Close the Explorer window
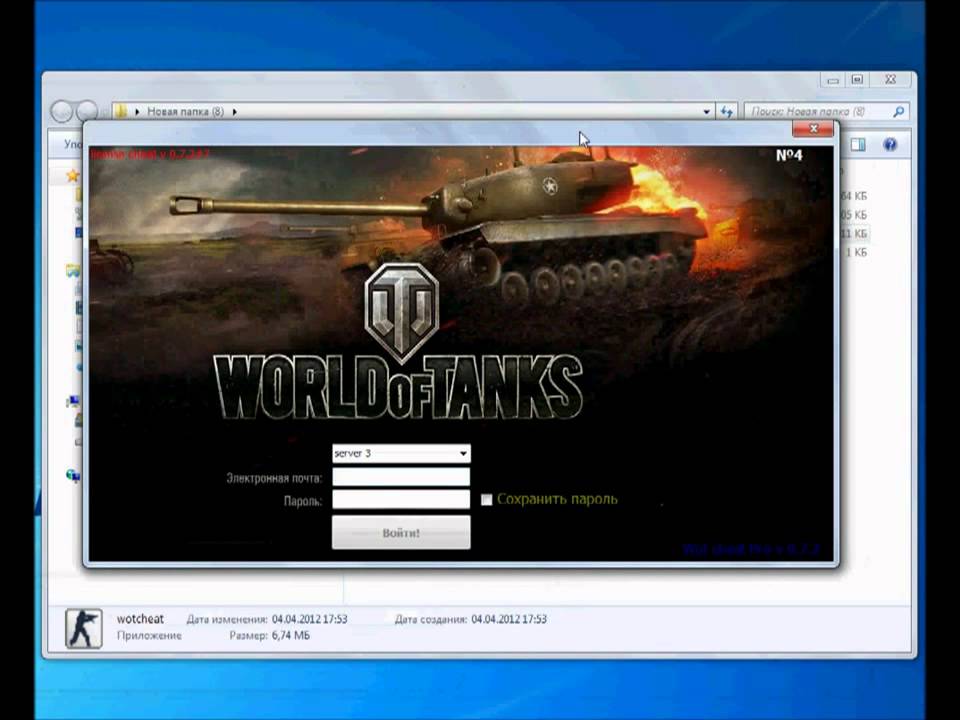 pos(890,80)
